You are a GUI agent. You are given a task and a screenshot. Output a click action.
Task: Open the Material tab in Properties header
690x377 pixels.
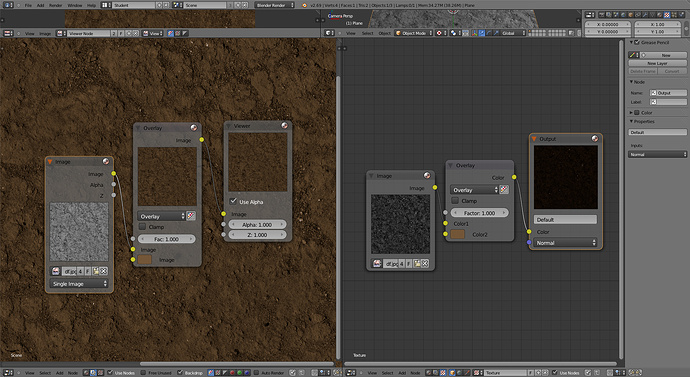coord(659,15)
